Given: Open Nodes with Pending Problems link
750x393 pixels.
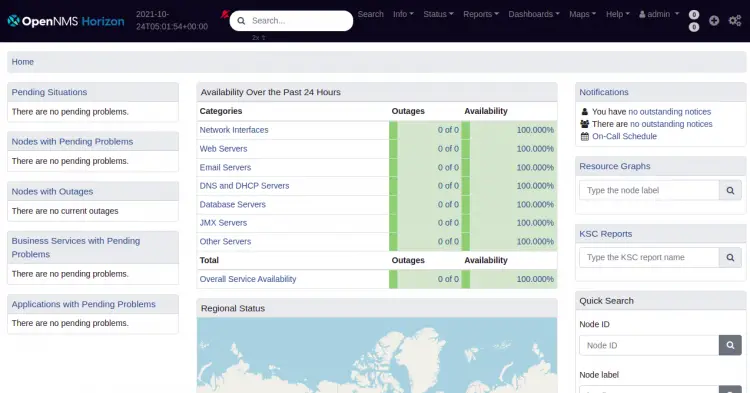Looking at the screenshot, I should pyautogui.click(x=72, y=142).
